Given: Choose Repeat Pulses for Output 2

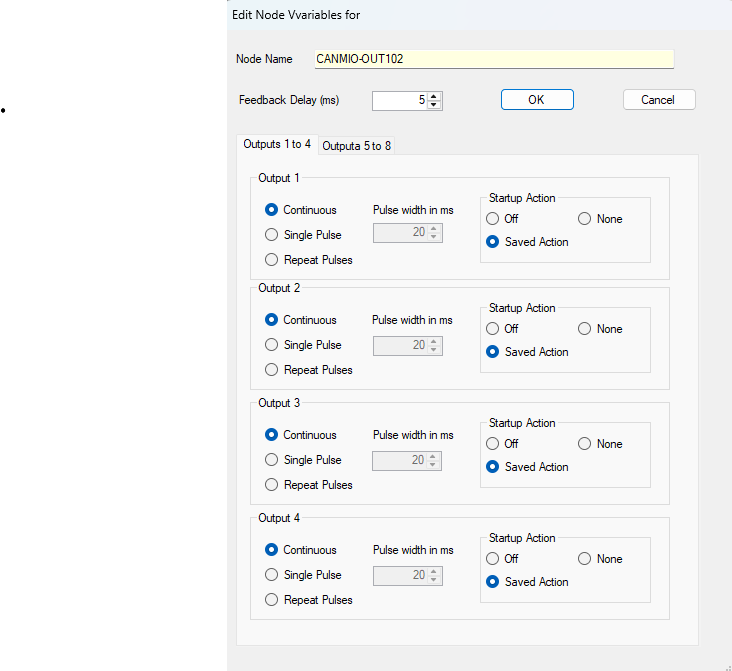Looking at the screenshot, I should point(272,370).
